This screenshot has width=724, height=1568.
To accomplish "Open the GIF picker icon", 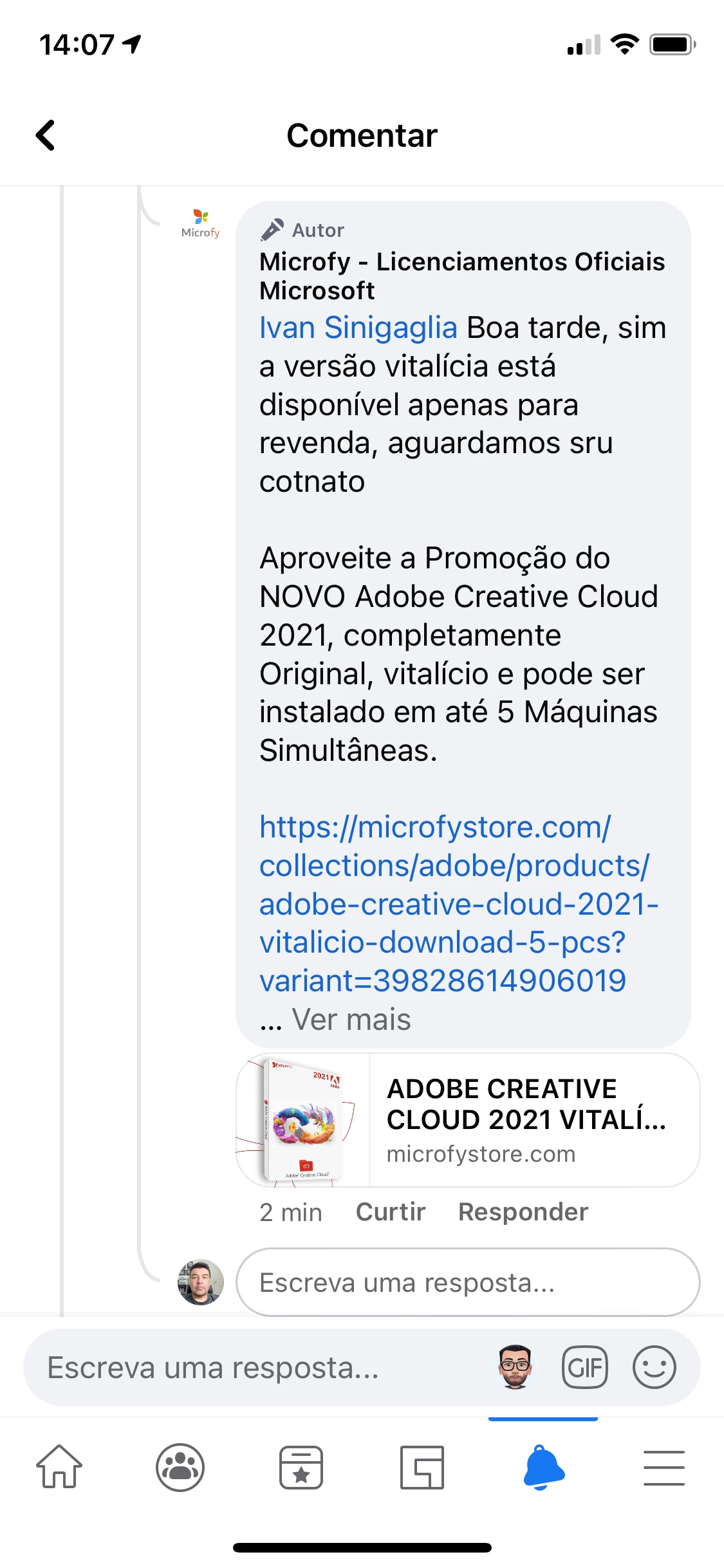I will tap(585, 1367).
